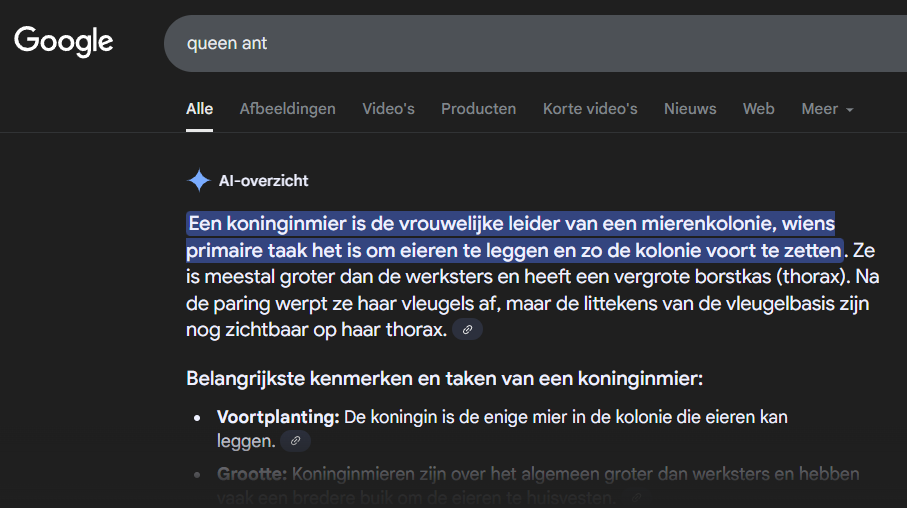Open source link icon after Voortplanting bullet
This screenshot has width=907, height=508.
coord(295,441)
